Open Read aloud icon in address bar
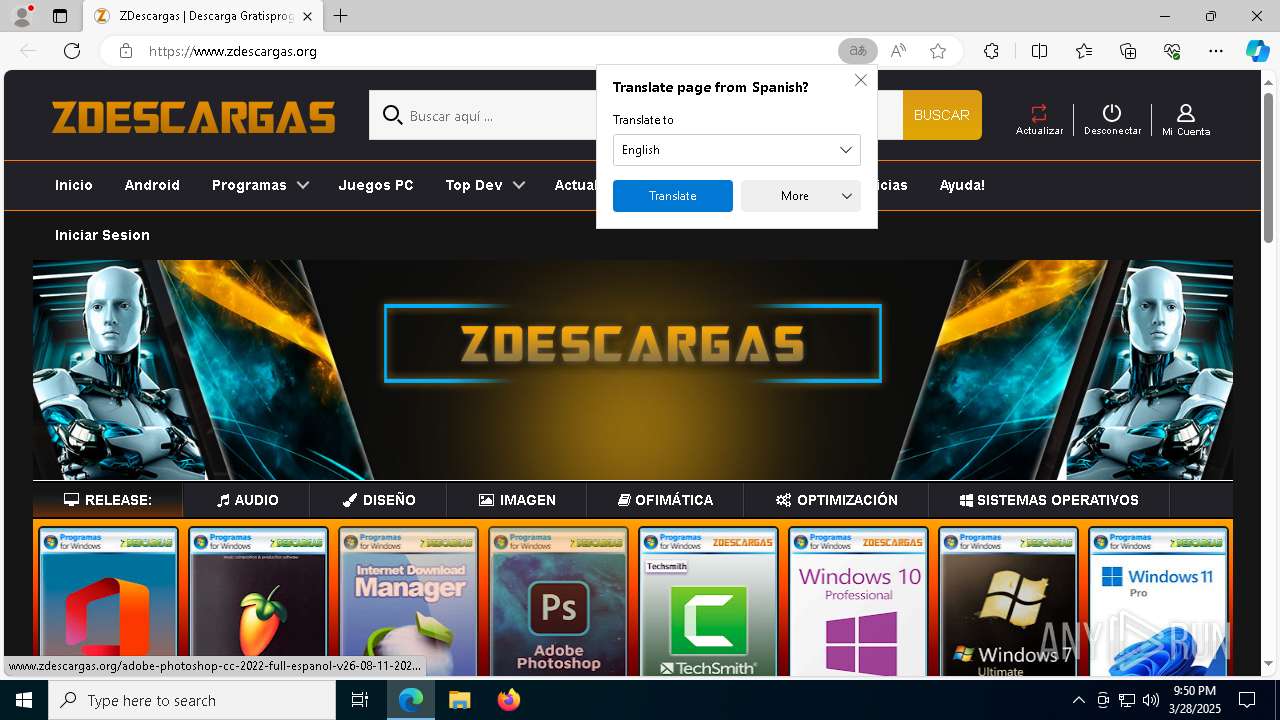The height and width of the screenshot is (720, 1280). click(x=898, y=51)
